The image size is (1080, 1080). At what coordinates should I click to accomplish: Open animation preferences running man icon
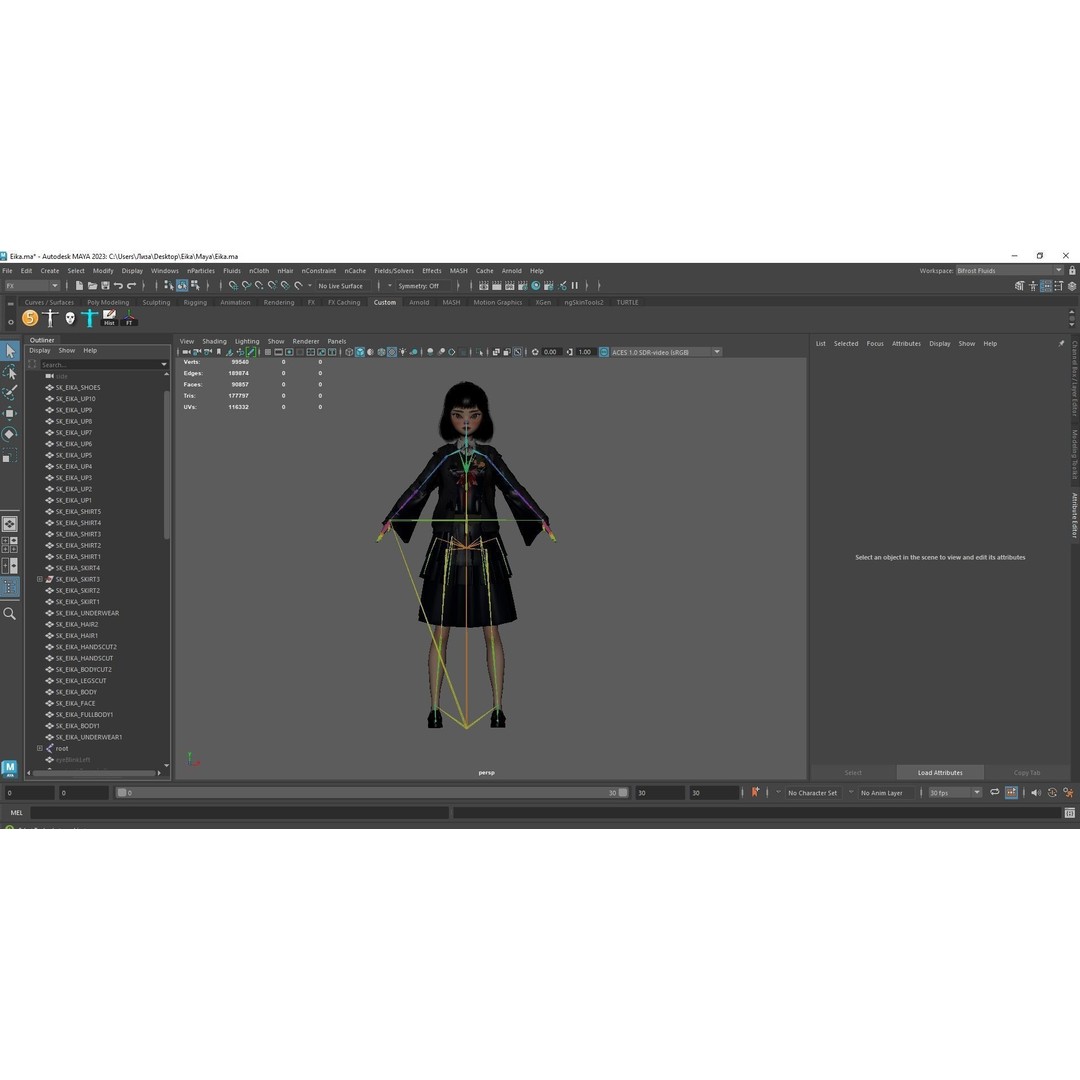(x=1068, y=793)
